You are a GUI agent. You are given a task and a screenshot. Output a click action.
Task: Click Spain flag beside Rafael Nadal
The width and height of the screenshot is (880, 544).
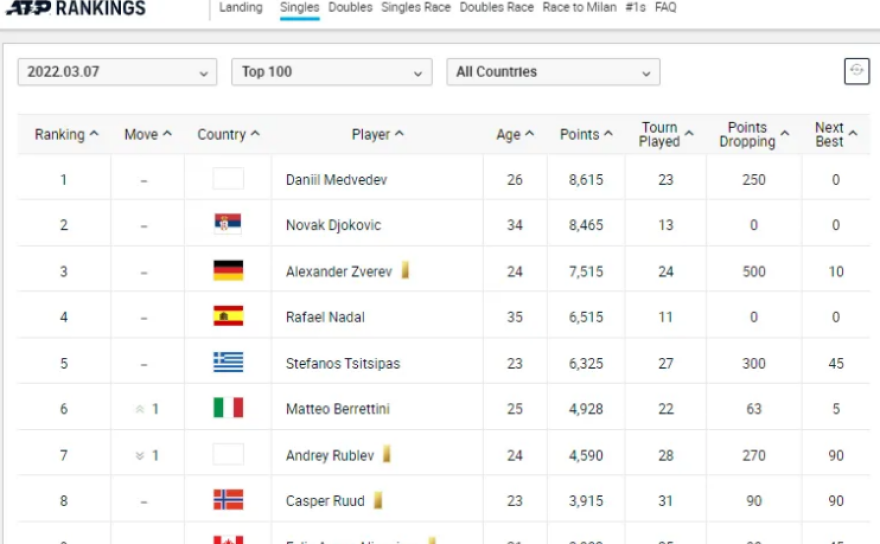click(x=228, y=316)
